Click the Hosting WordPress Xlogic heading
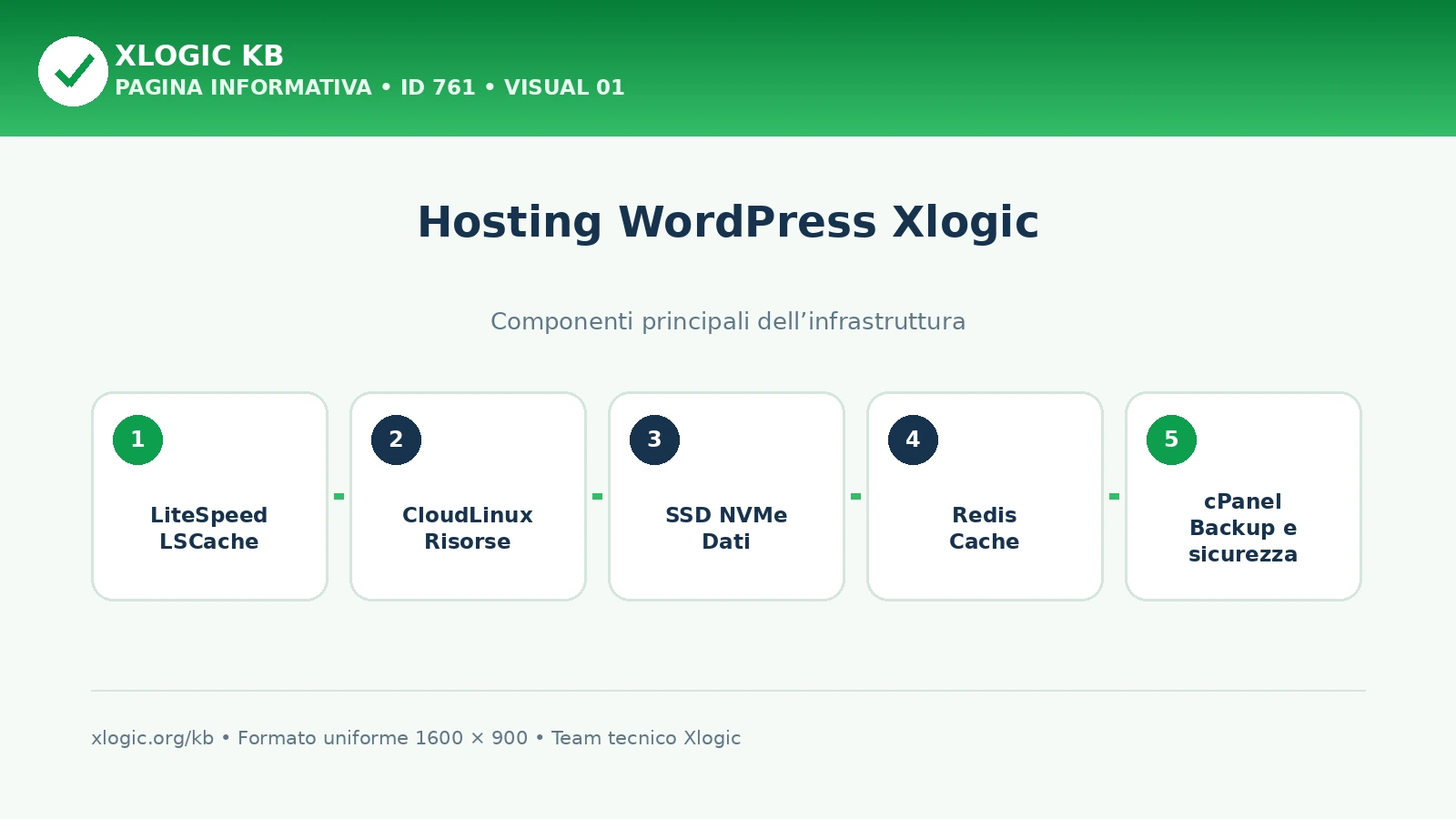Viewport: 1456px width, 819px height. click(728, 222)
